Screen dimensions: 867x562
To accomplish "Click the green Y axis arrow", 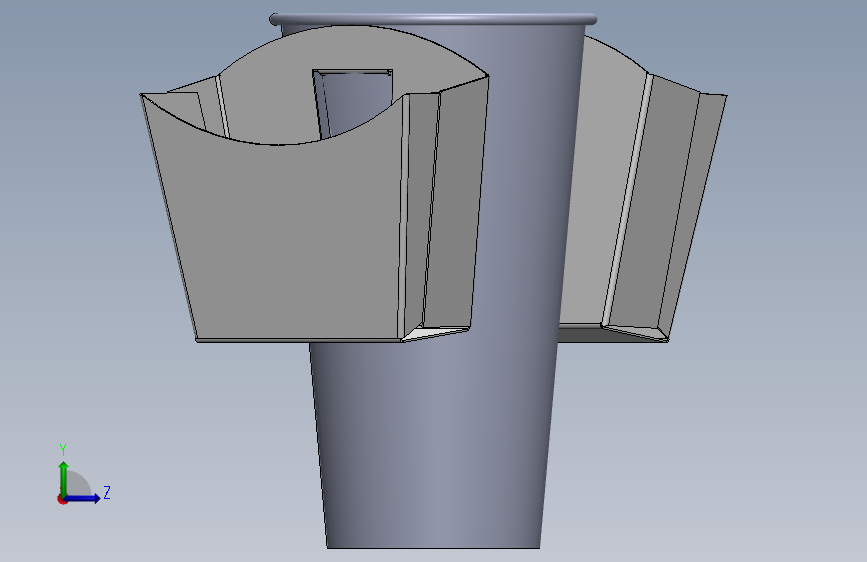I will pos(64,478).
